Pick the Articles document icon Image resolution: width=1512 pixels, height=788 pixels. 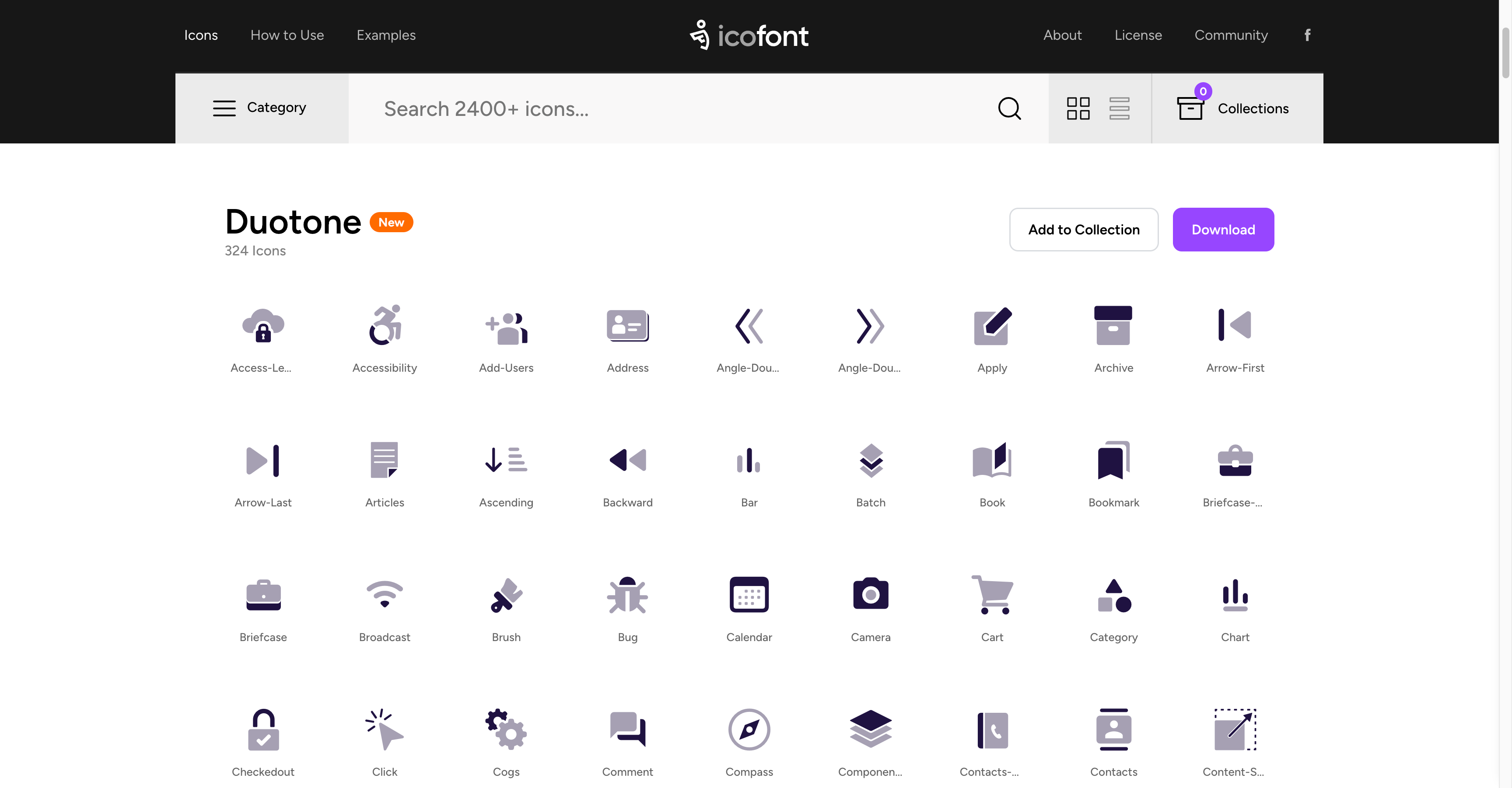click(x=385, y=460)
